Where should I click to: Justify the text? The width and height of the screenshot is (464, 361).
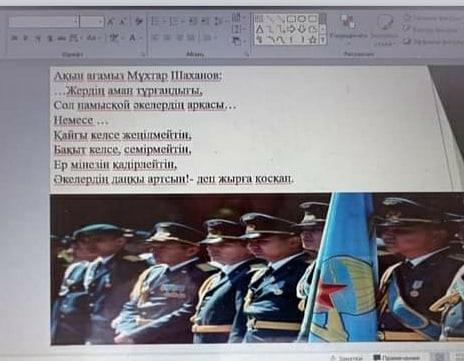[191, 38]
